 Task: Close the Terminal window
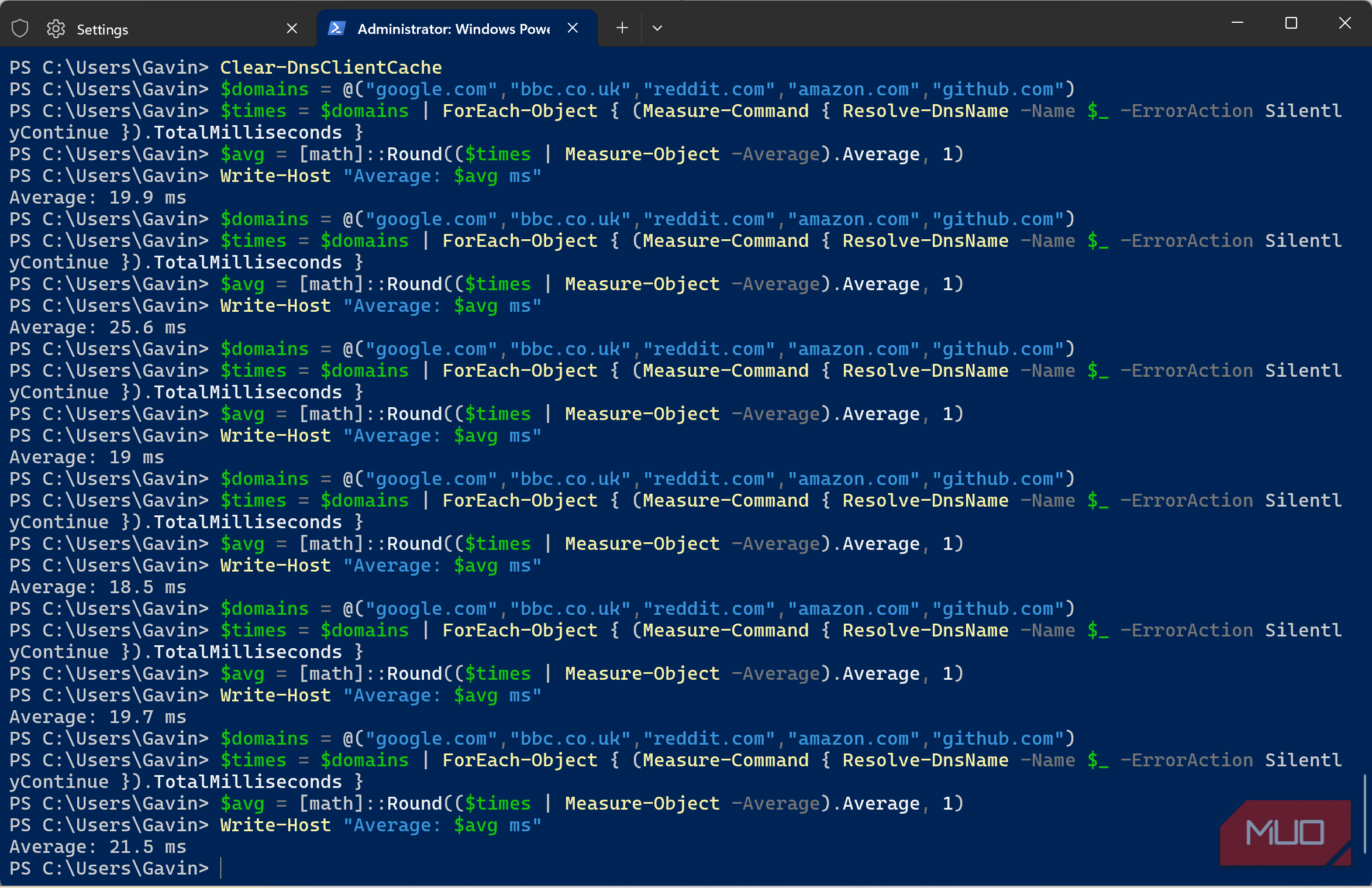coord(1345,23)
